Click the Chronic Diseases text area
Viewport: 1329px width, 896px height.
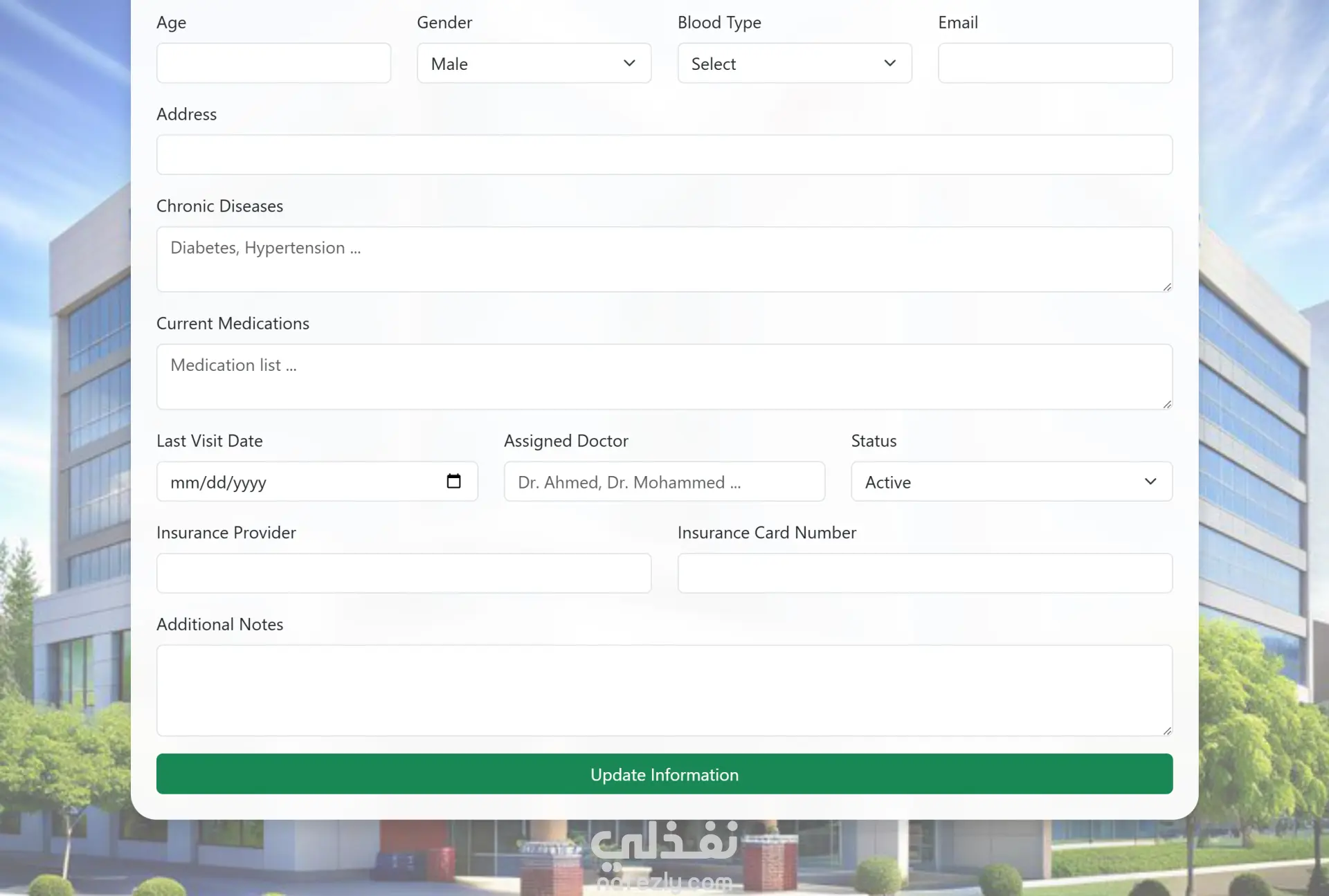point(664,259)
